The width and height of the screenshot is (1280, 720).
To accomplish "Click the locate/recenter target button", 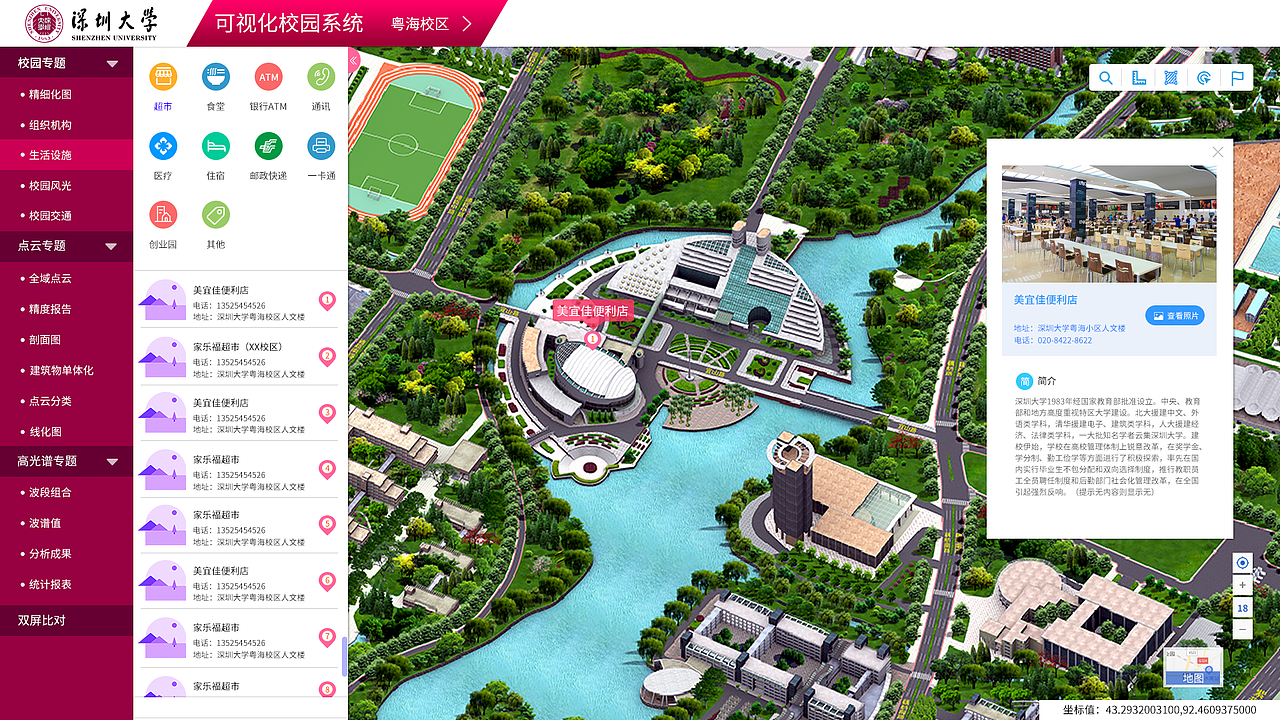I will (x=1242, y=563).
